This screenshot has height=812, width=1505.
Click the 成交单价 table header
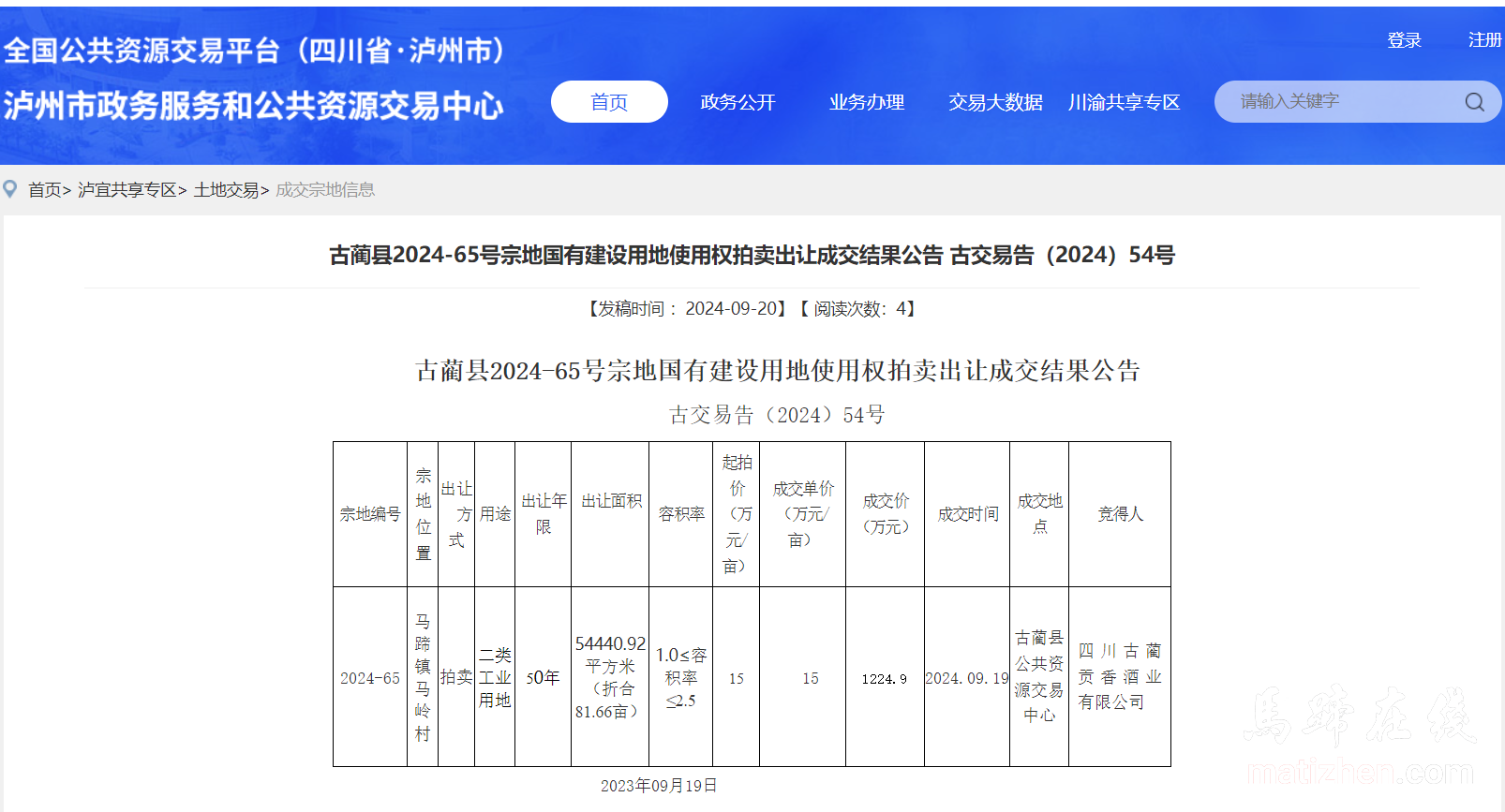coord(803,514)
